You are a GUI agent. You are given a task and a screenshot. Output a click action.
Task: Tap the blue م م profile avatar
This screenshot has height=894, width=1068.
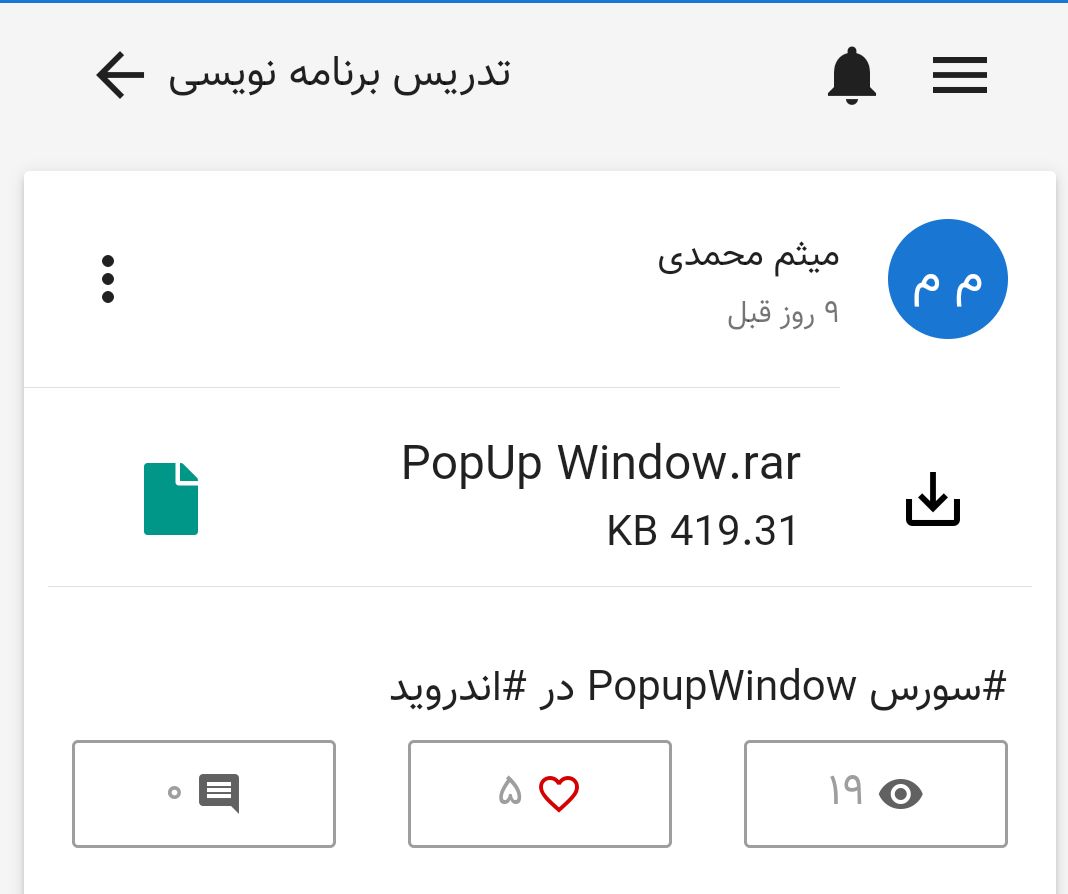click(x=947, y=278)
